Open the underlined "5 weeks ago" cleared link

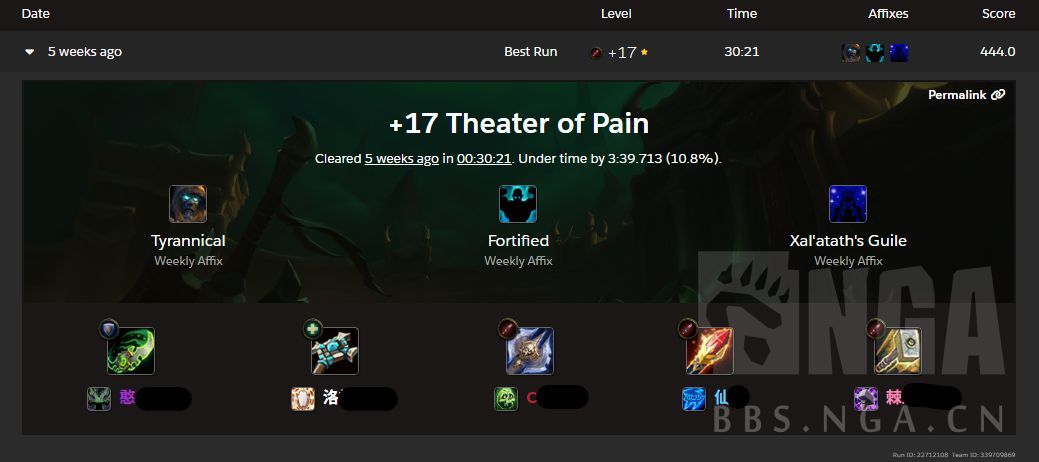point(402,159)
